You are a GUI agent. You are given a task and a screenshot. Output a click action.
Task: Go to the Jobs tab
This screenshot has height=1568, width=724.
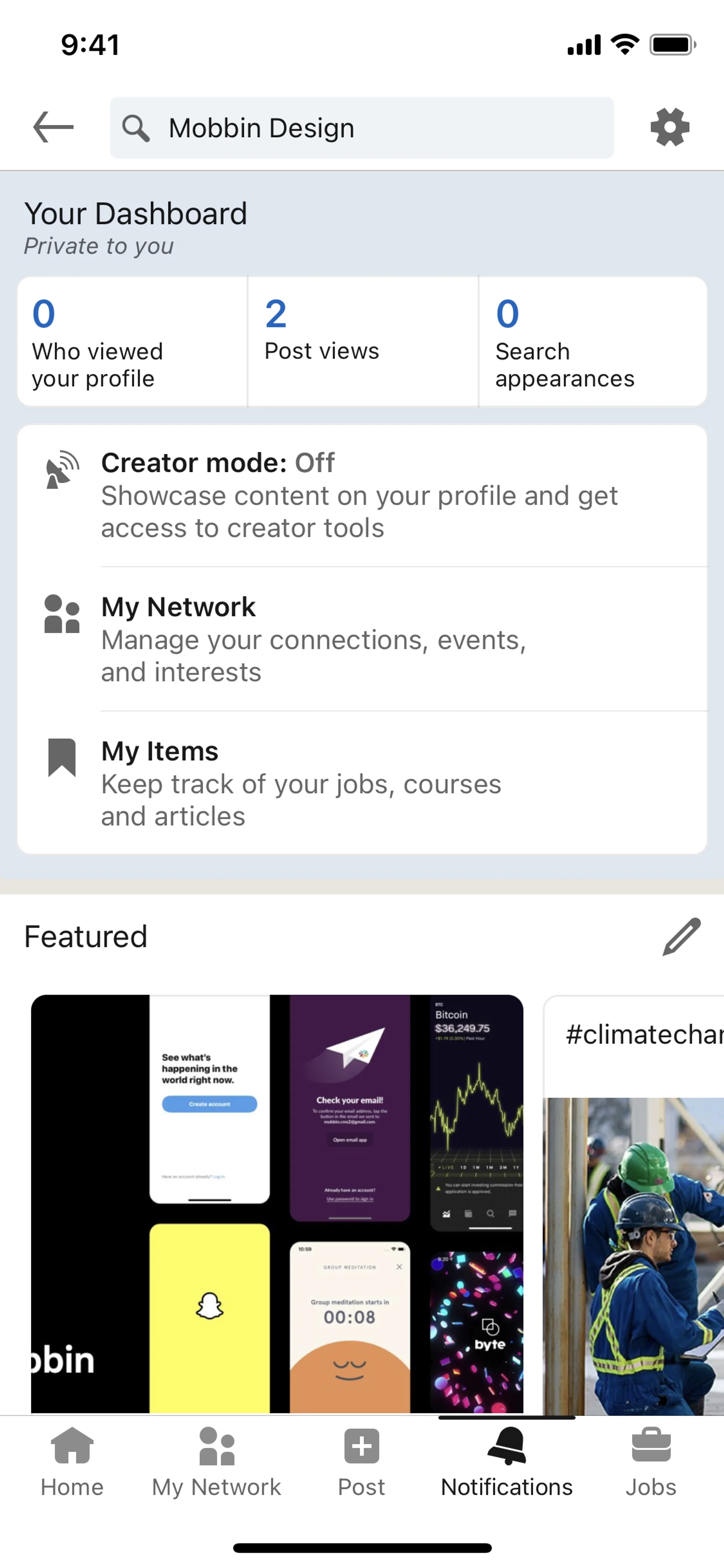(x=650, y=1462)
